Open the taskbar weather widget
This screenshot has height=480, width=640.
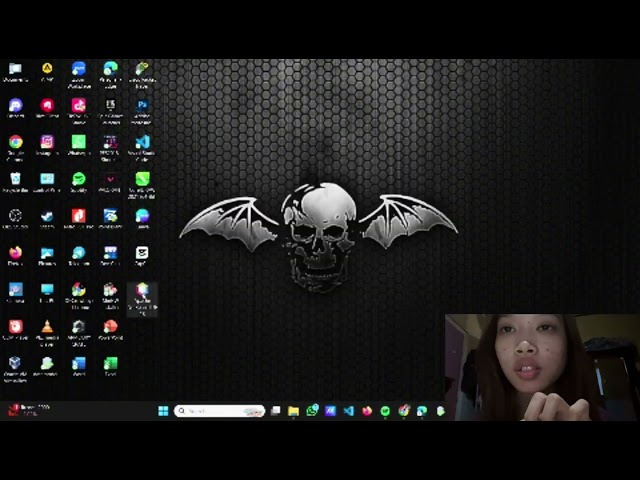click(29, 410)
